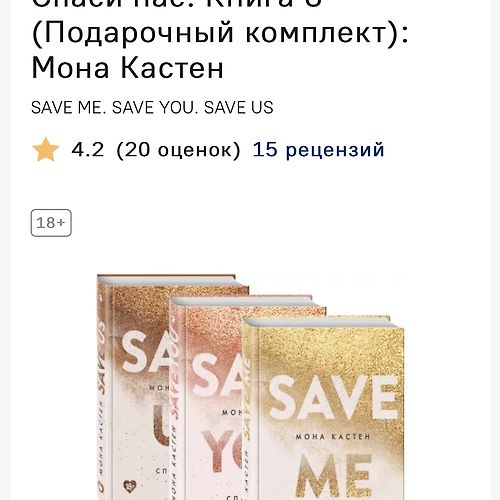Image resolution: width=500 pixels, height=500 pixels.
Task: Click author name Мона Кастен in heading
Action: point(127,68)
